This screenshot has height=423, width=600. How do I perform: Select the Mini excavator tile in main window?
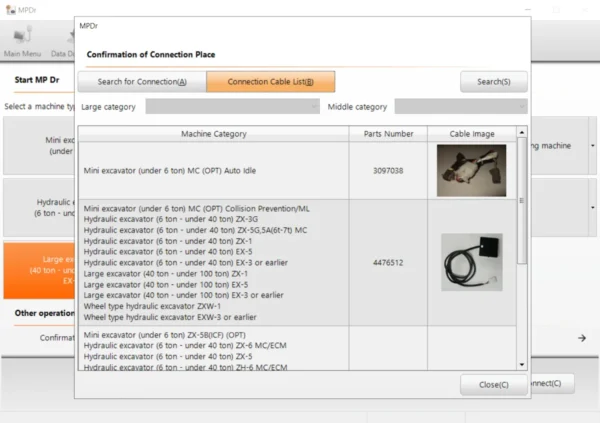coord(39,145)
